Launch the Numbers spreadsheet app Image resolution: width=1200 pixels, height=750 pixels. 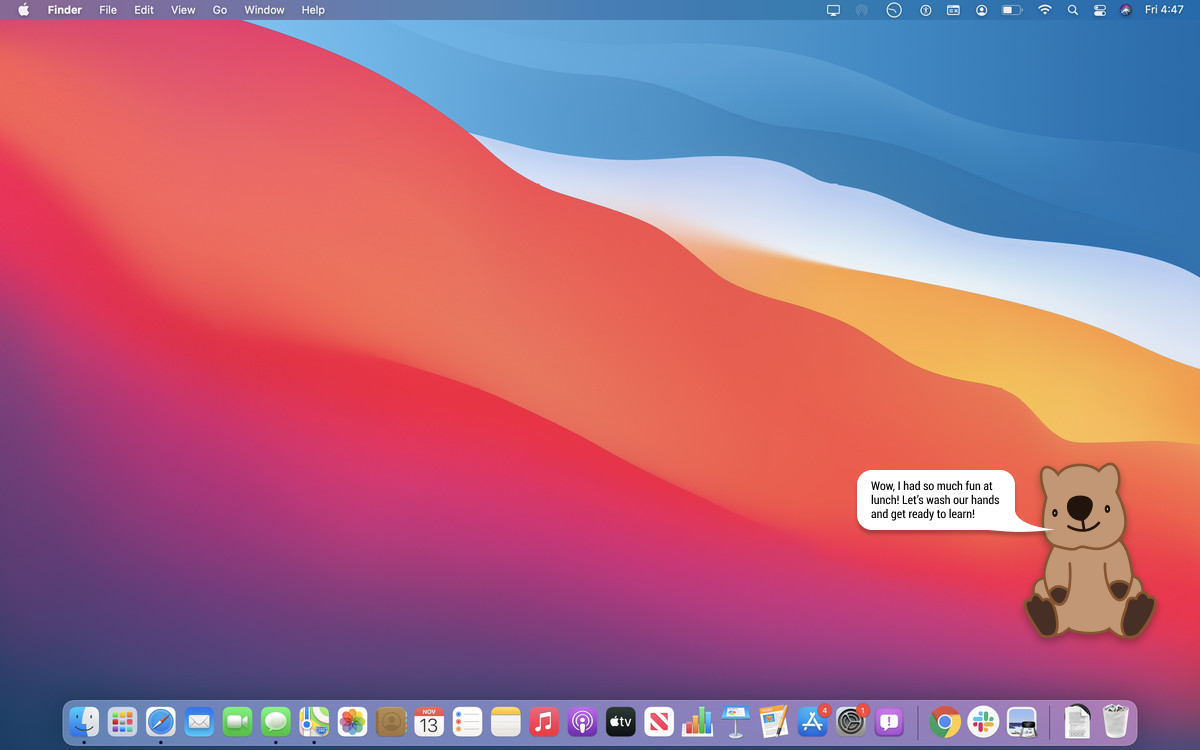click(697, 721)
